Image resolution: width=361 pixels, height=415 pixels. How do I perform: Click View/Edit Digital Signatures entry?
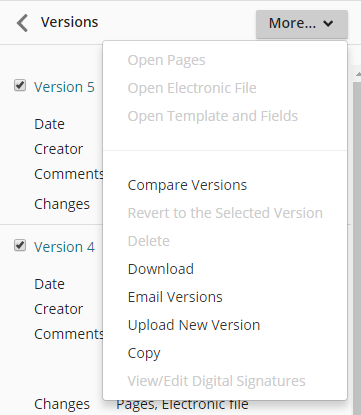[216, 381]
